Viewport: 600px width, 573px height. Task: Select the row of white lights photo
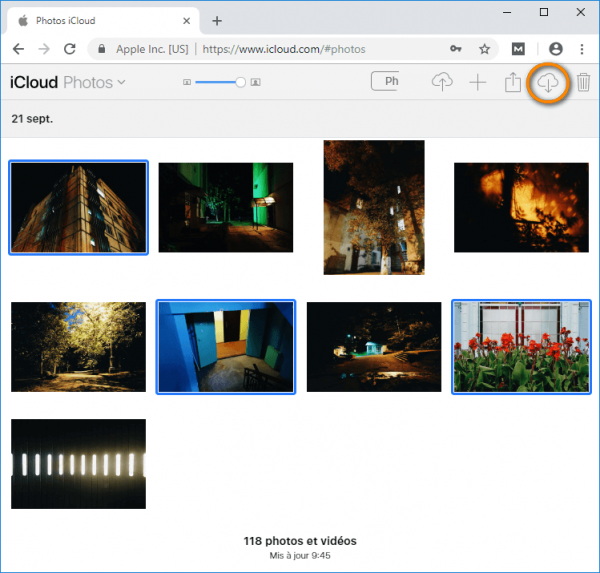78,464
